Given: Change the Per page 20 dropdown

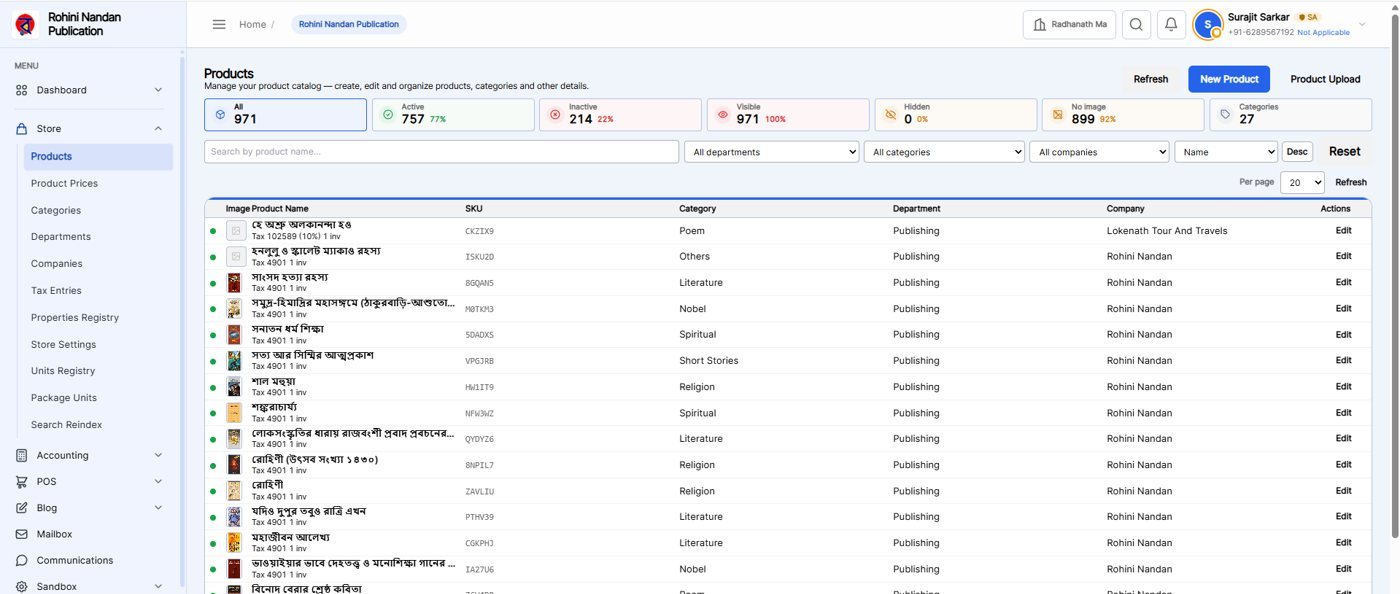Looking at the screenshot, I should [x=1302, y=183].
